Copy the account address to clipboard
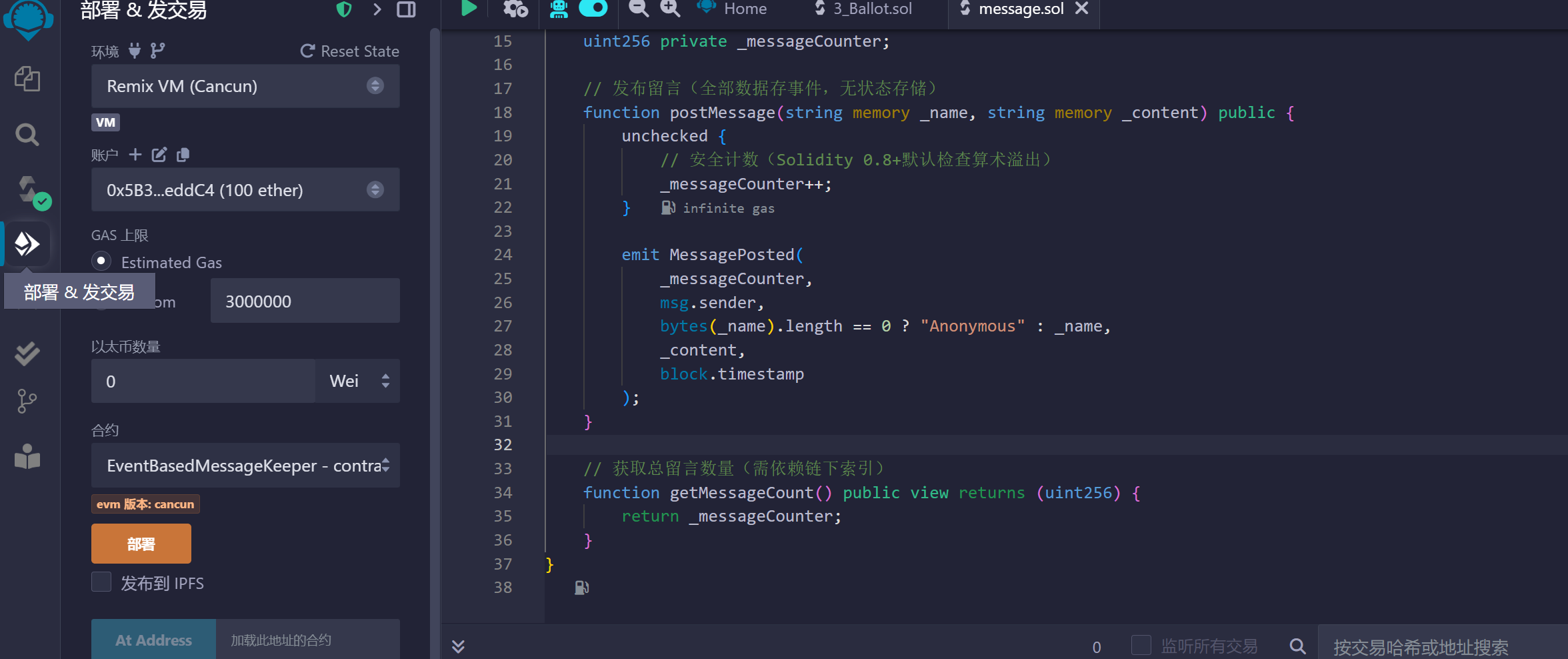 point(183,155)
